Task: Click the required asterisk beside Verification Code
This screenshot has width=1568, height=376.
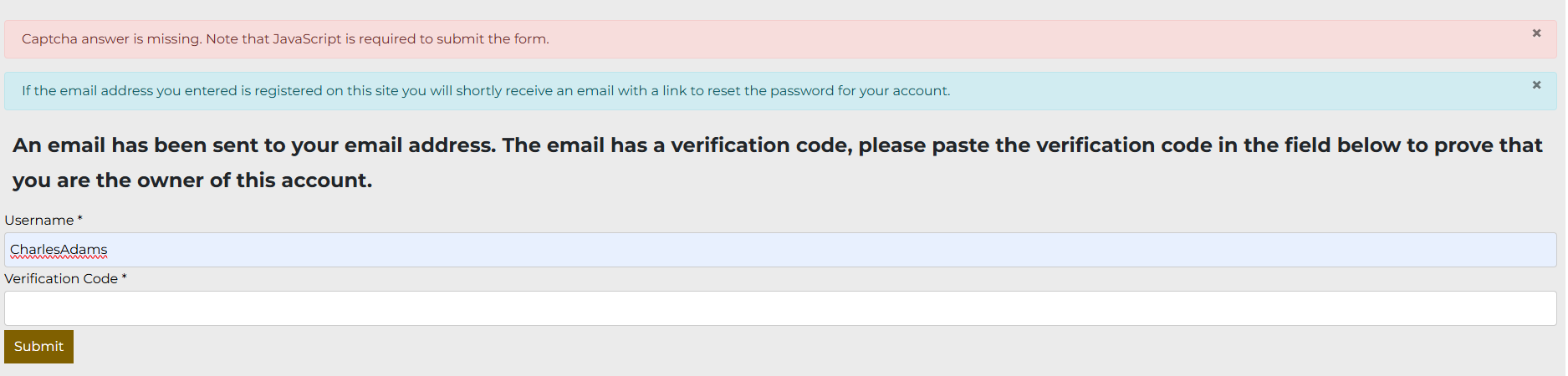Action: click(x=124, y=277)
